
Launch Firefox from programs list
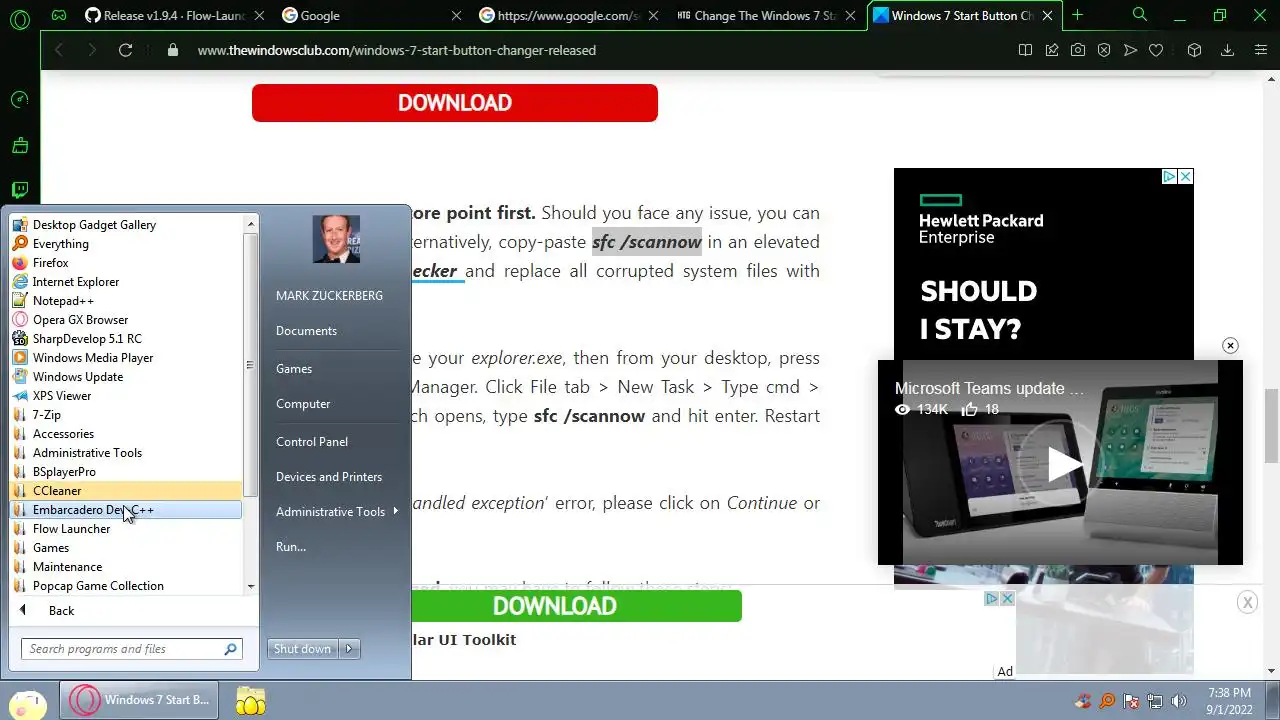click(x=125, y=262)
